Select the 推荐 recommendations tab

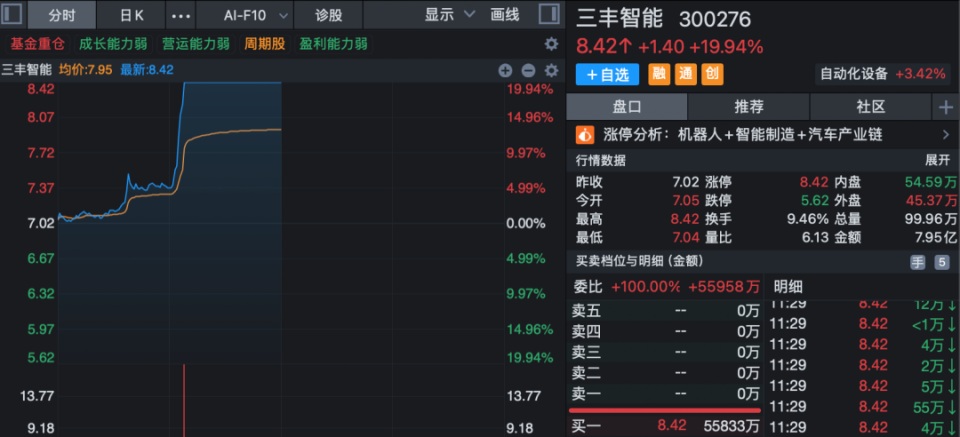(749, 107)
